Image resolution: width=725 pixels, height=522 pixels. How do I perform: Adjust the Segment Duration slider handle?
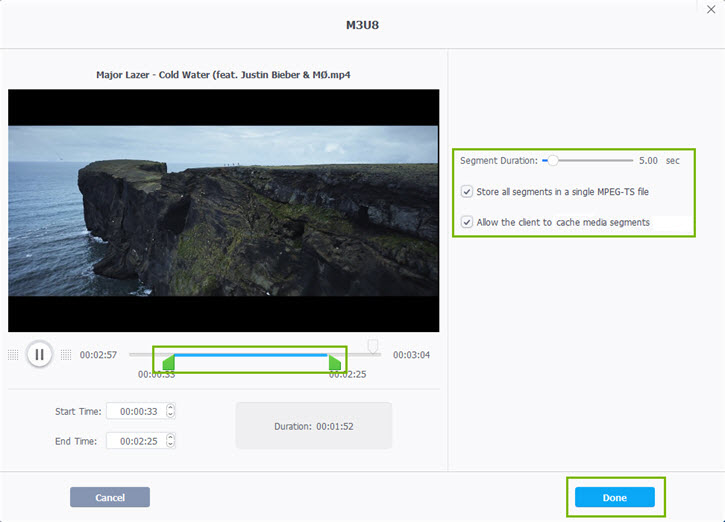pyautogui.click(x=553, y=160)
